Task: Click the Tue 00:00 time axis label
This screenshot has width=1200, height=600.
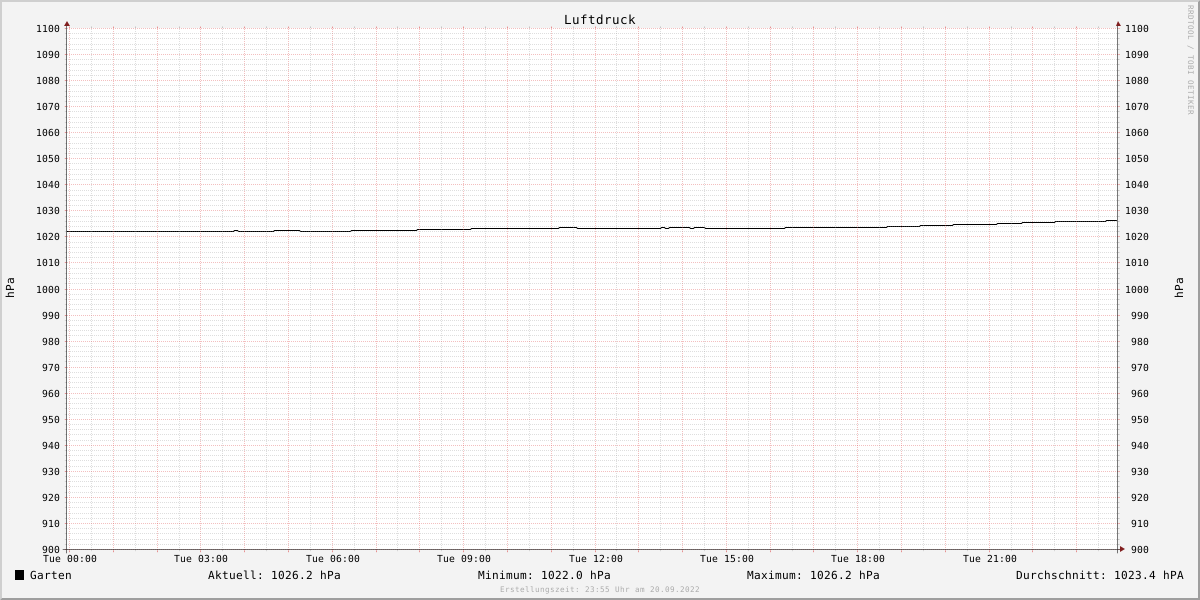Action: coord(70,559)
